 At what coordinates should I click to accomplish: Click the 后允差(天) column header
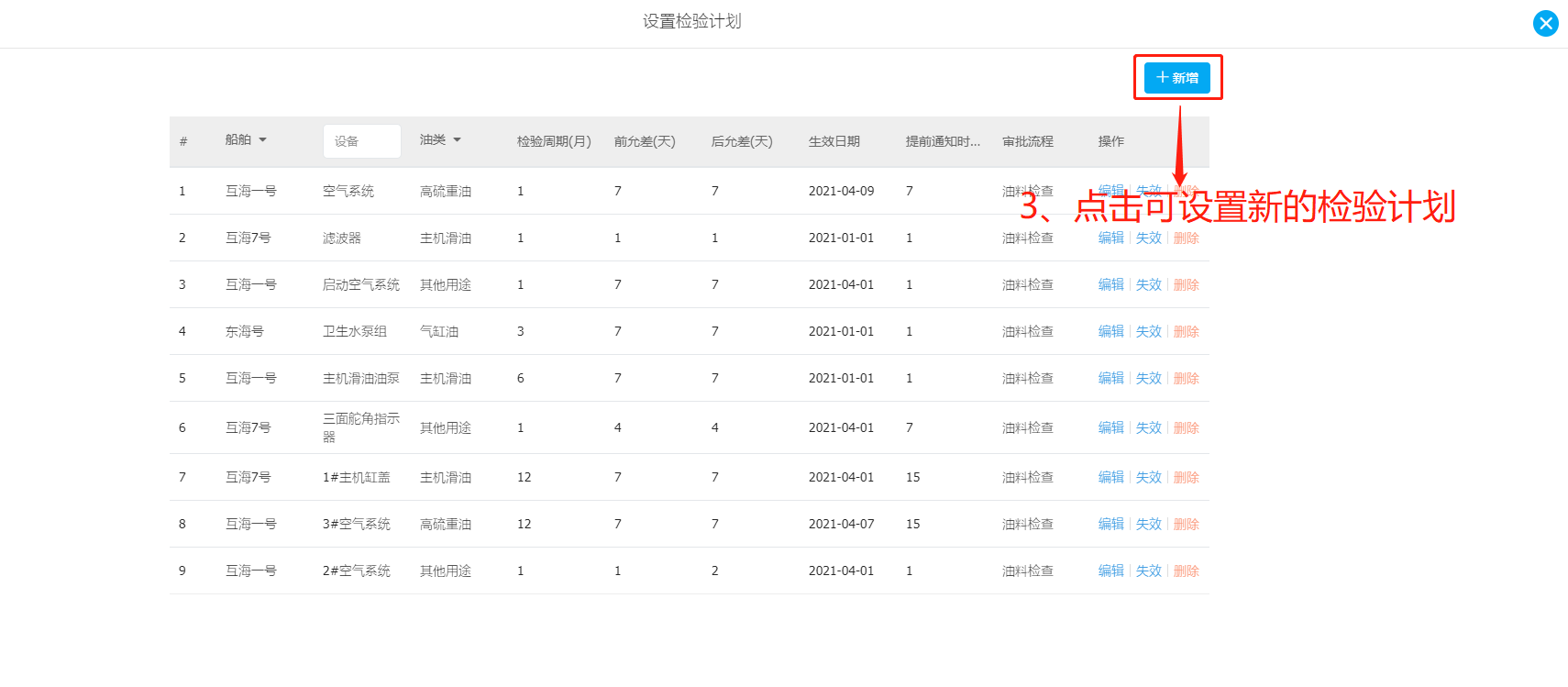point(742,141)
